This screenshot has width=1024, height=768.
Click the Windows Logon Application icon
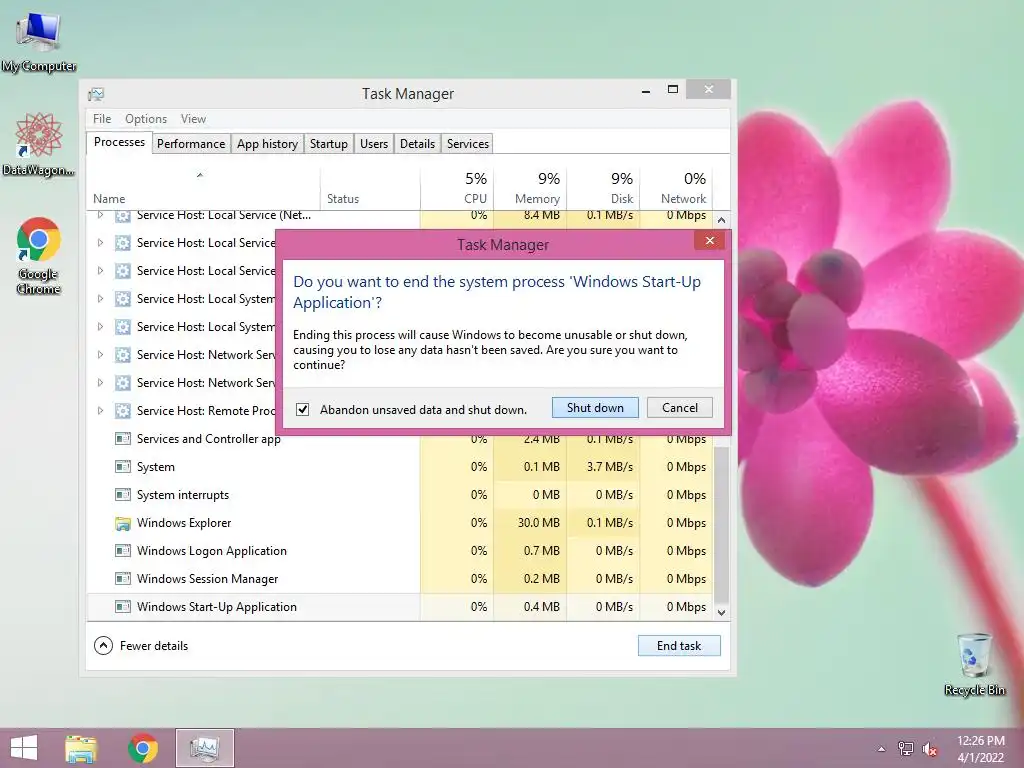pos(122,551)
